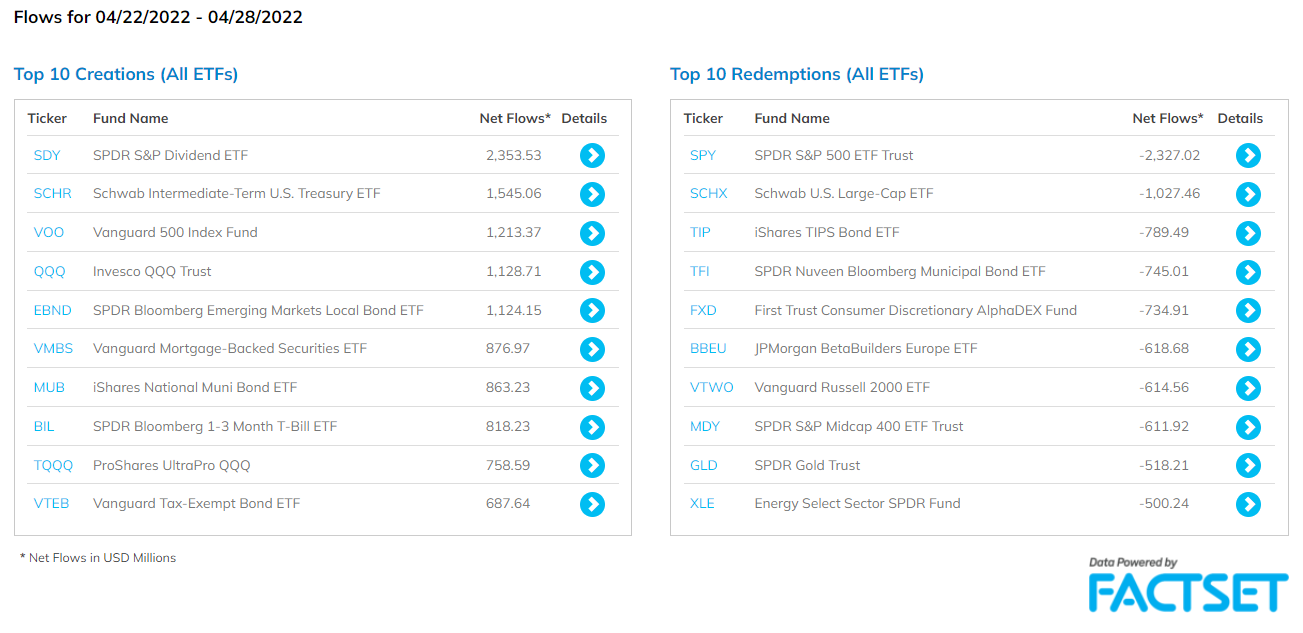This screenshot has width=1303, height=633.
Task: Follow the MDY ticker link
Action: click(x=705, y=427)
